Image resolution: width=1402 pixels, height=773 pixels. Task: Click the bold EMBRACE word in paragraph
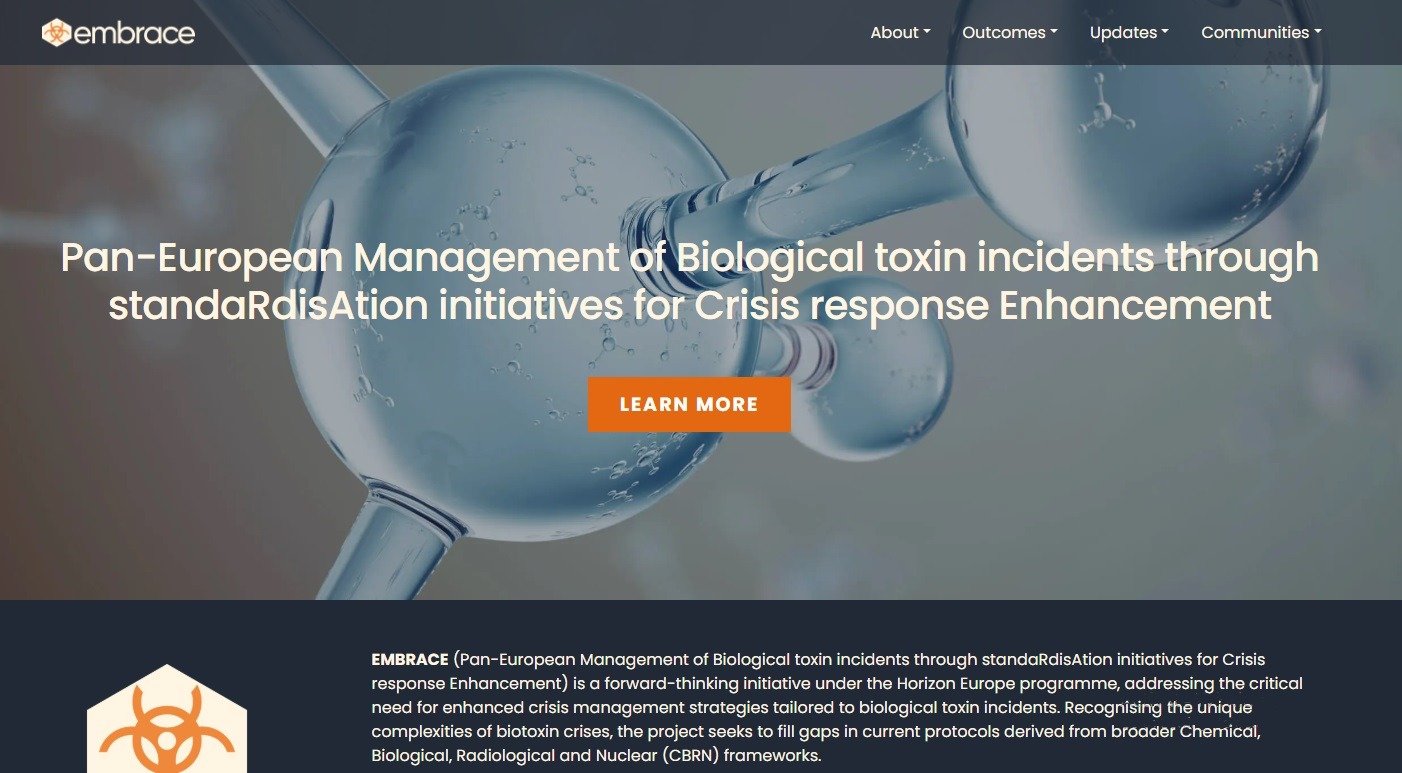[410, 660]
